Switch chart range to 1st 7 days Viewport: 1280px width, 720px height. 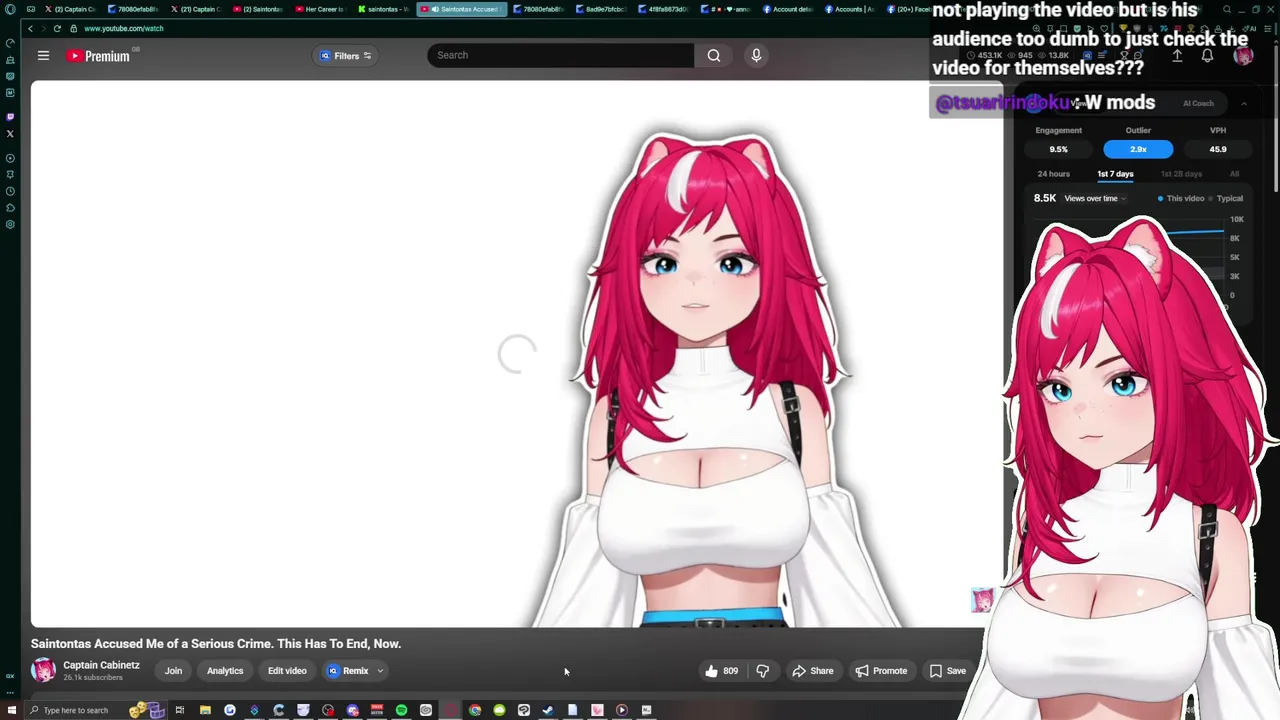(1115, 174)
